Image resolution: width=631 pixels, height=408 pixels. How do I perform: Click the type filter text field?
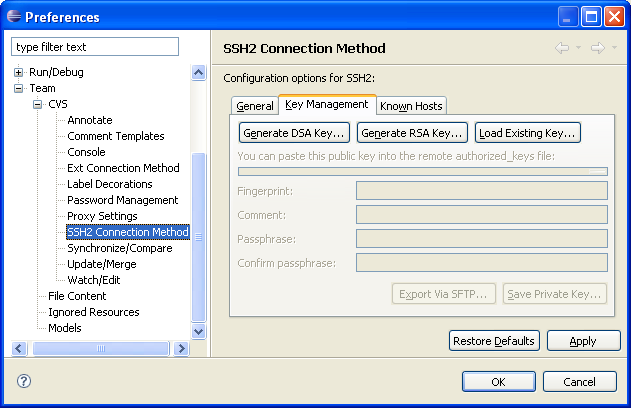coord(95,47)
